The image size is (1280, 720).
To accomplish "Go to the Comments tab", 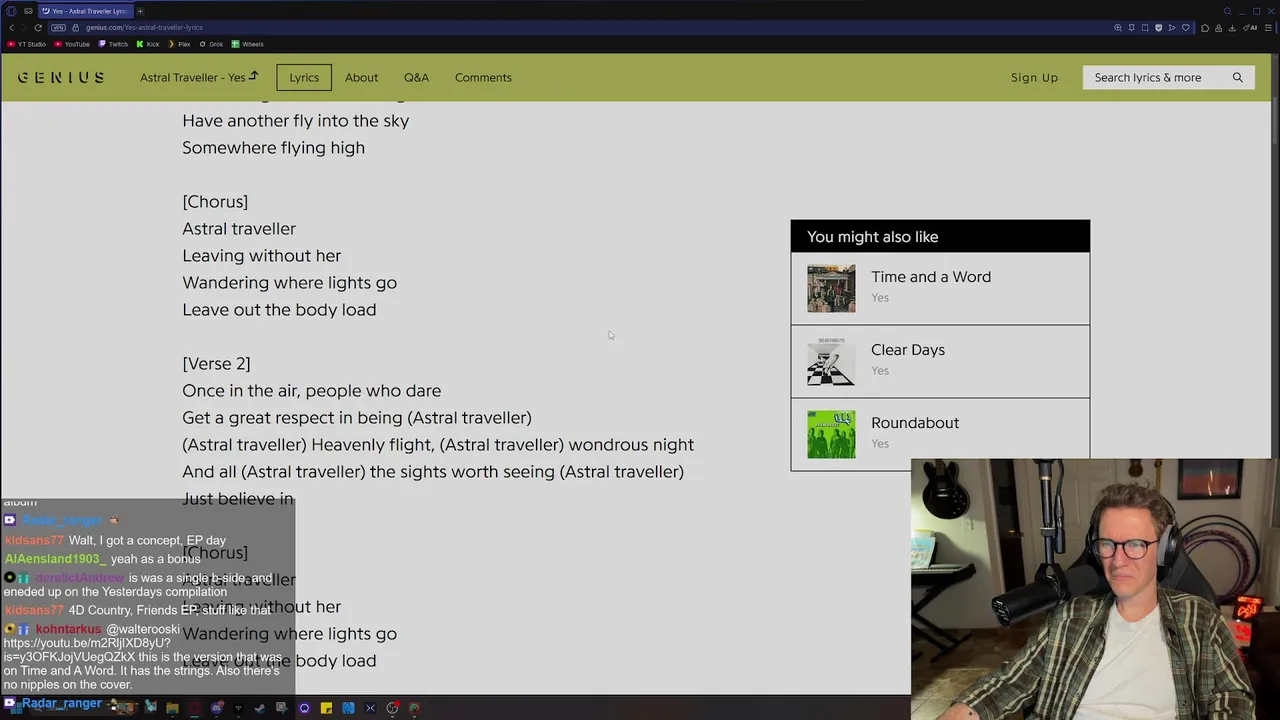I will (483, 77).
